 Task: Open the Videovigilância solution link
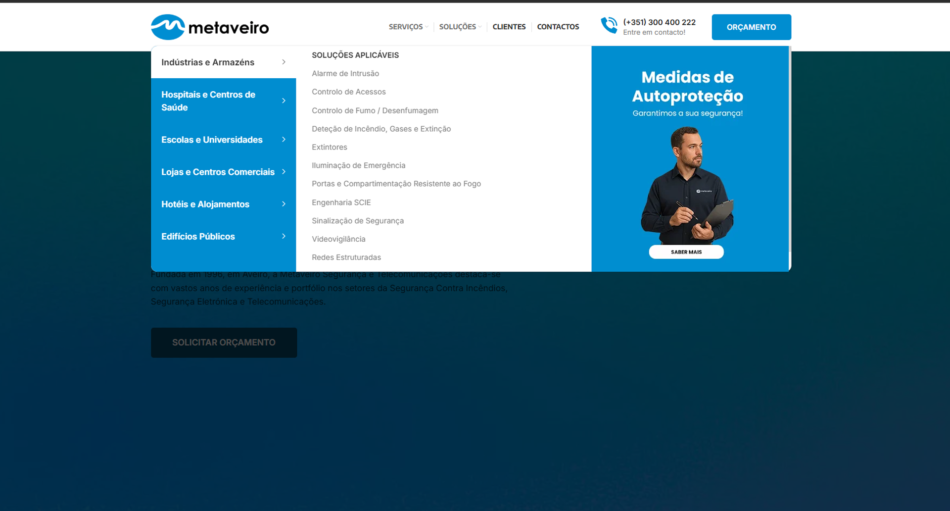(338, 239)
